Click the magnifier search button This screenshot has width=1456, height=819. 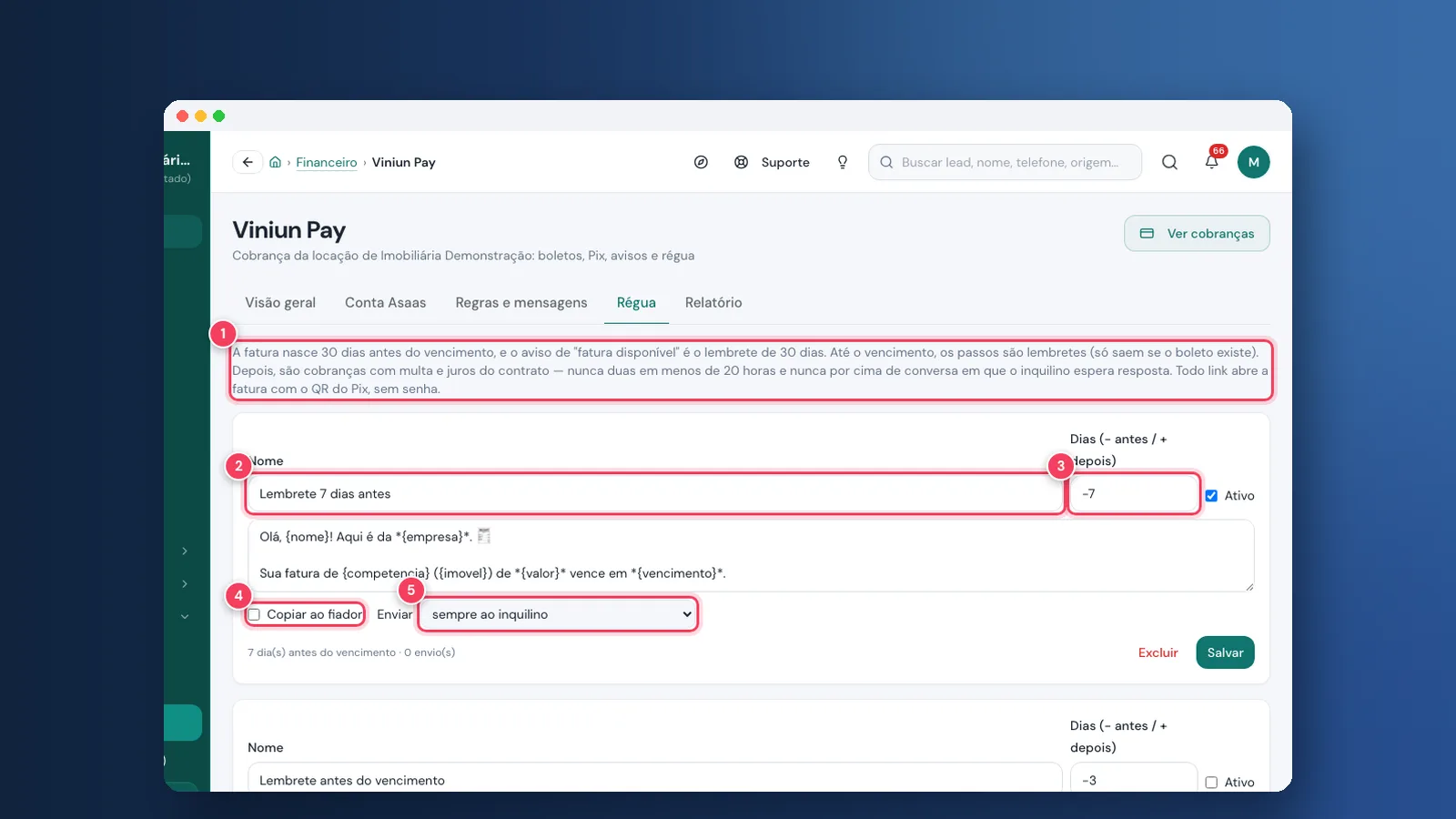(1170, 162)
